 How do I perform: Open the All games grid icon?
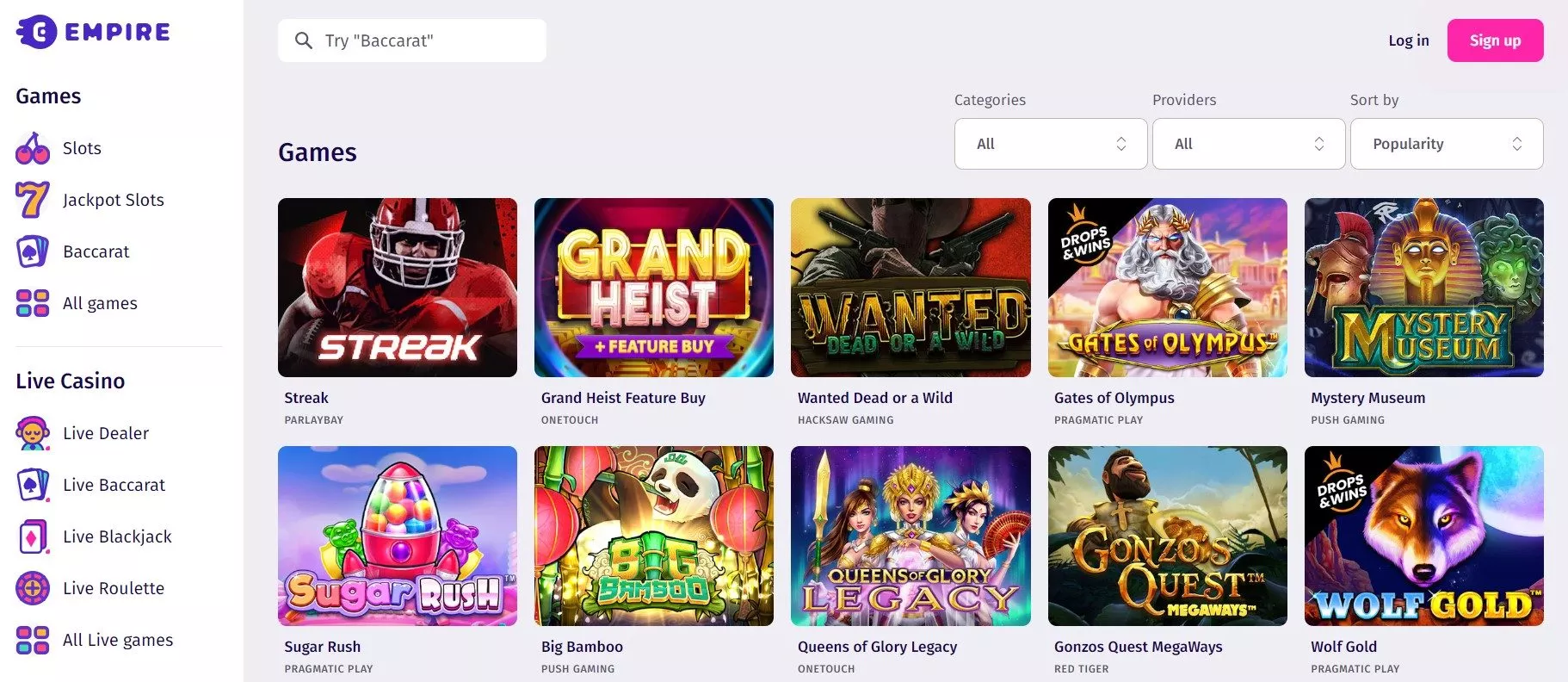click(33, 303)
